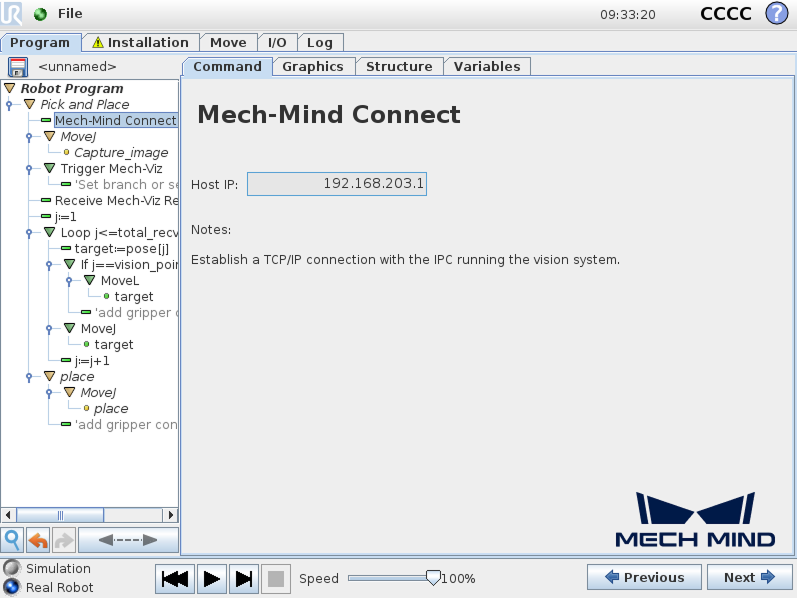Viewport: 797px width, 598px height.
Task: Play the robot program
Action: (x=211, y=579)
